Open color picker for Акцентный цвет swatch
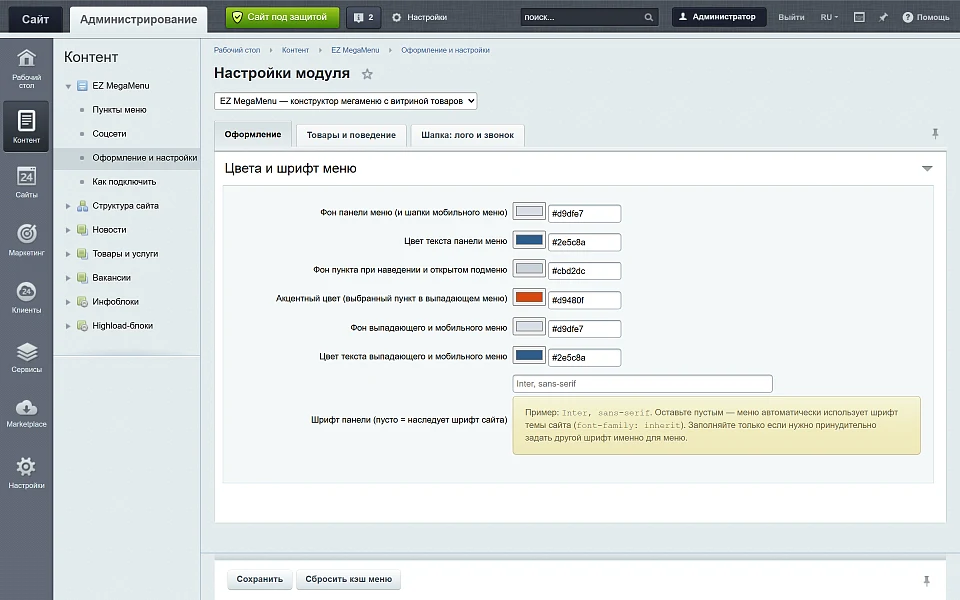Viewport: 960px width, 600px height. point(529,298)
